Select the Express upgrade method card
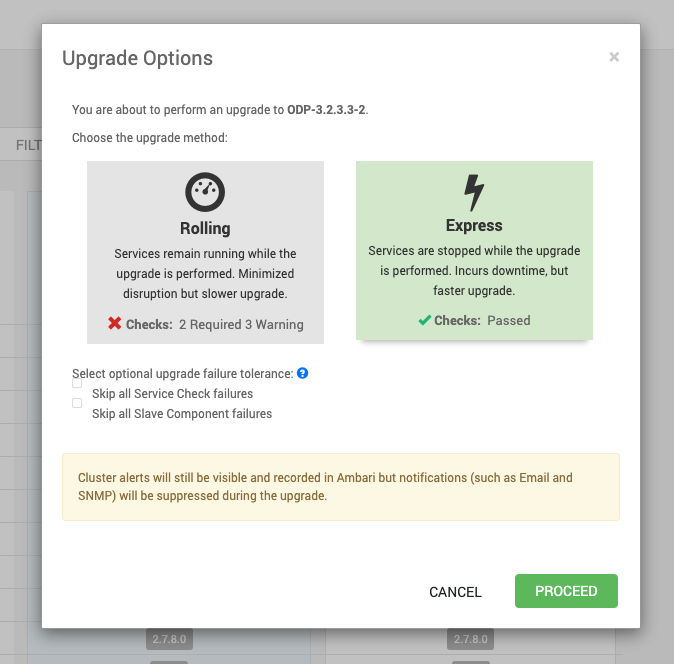The image size is (674, 664). pos(474,251)
